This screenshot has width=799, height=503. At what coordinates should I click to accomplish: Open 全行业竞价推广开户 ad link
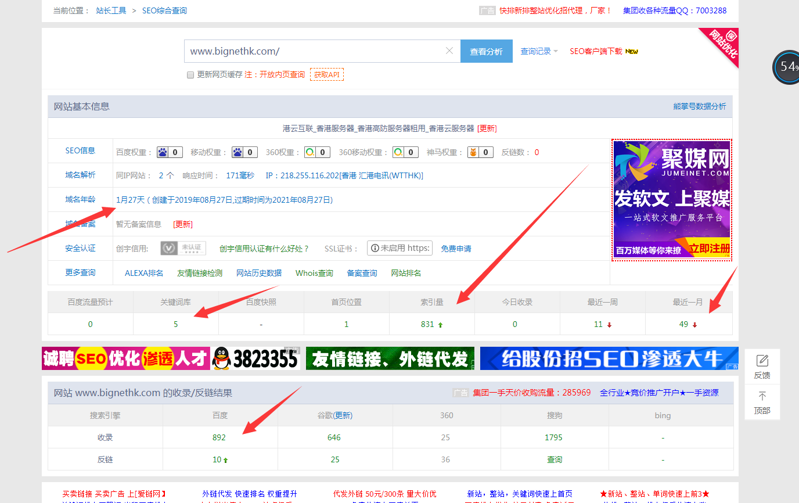coord(659,393)
